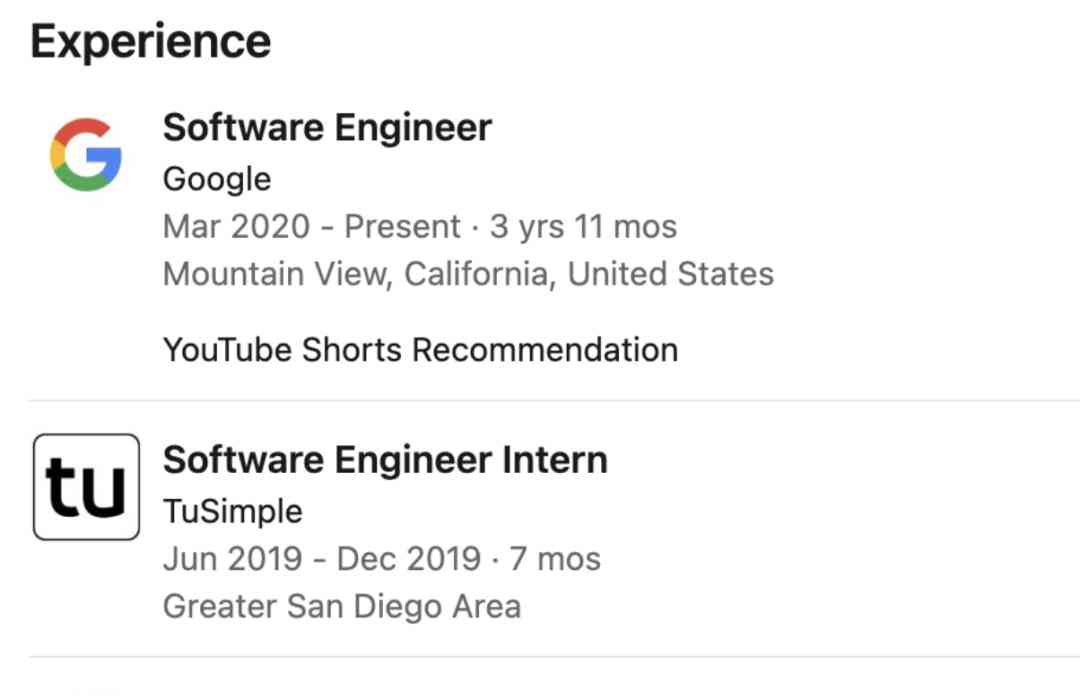Open the Software Engineer Intern title

click(385, 460)
